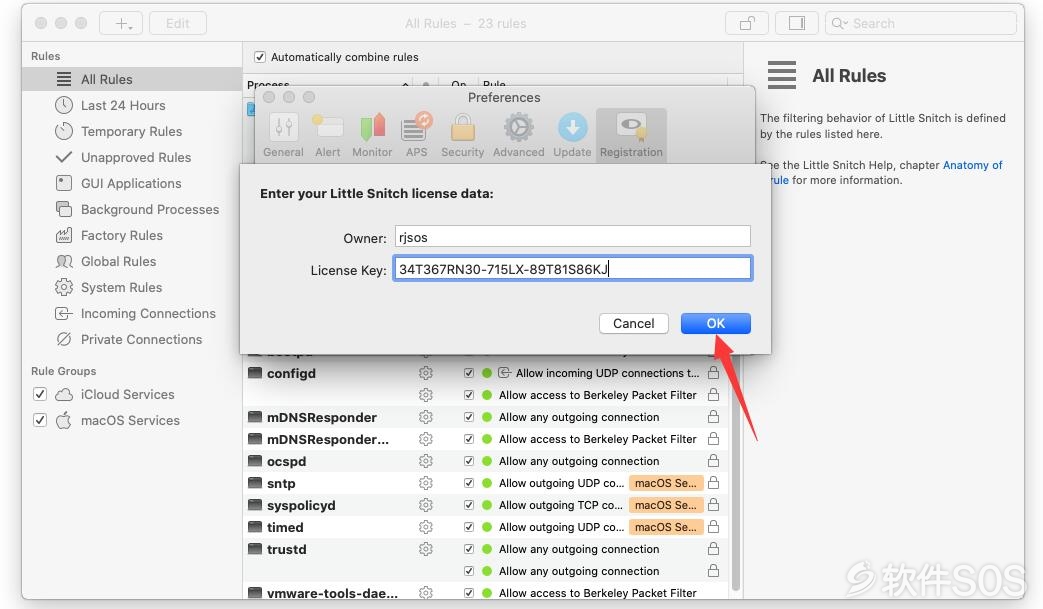Click the ocspd gear settings icon
This screenshot has height=609, width=1043.
click(426, 461)
